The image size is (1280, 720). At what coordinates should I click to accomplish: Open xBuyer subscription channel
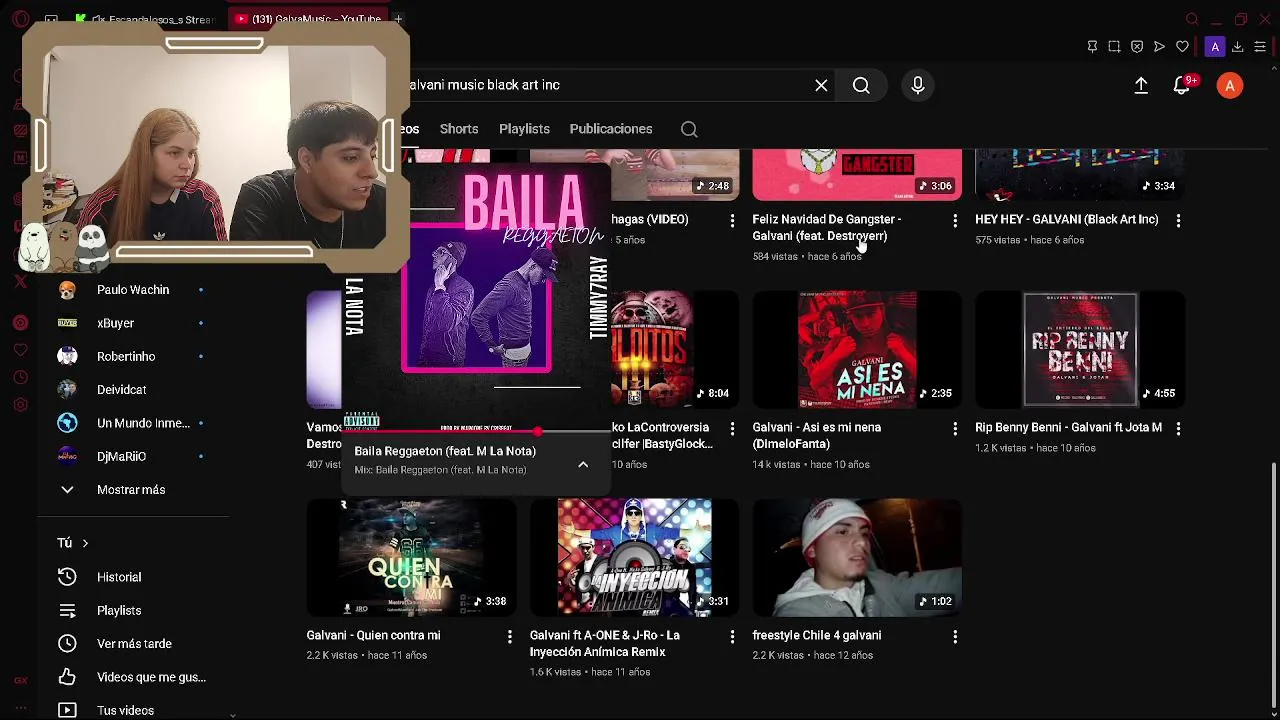pos(133,323)
